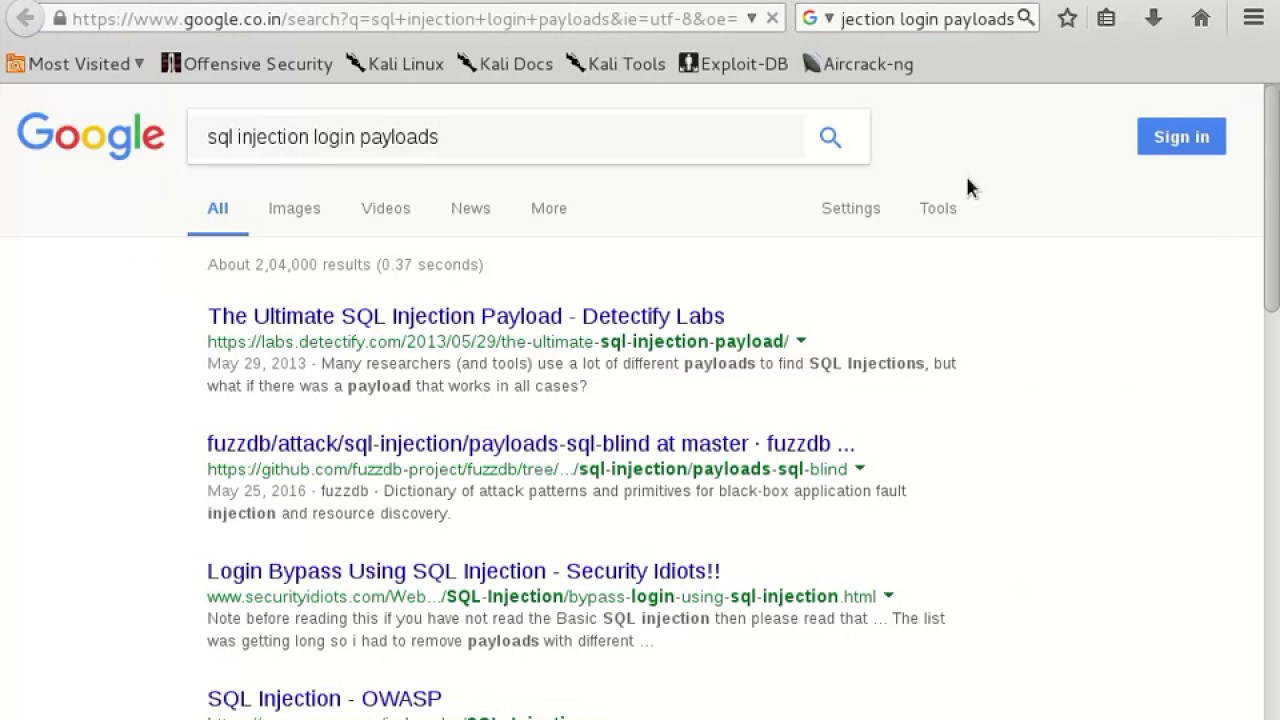This screenshot has width=1280, height=720.
Task: Submit search with blue magnifier button
Action: (830, 137)
